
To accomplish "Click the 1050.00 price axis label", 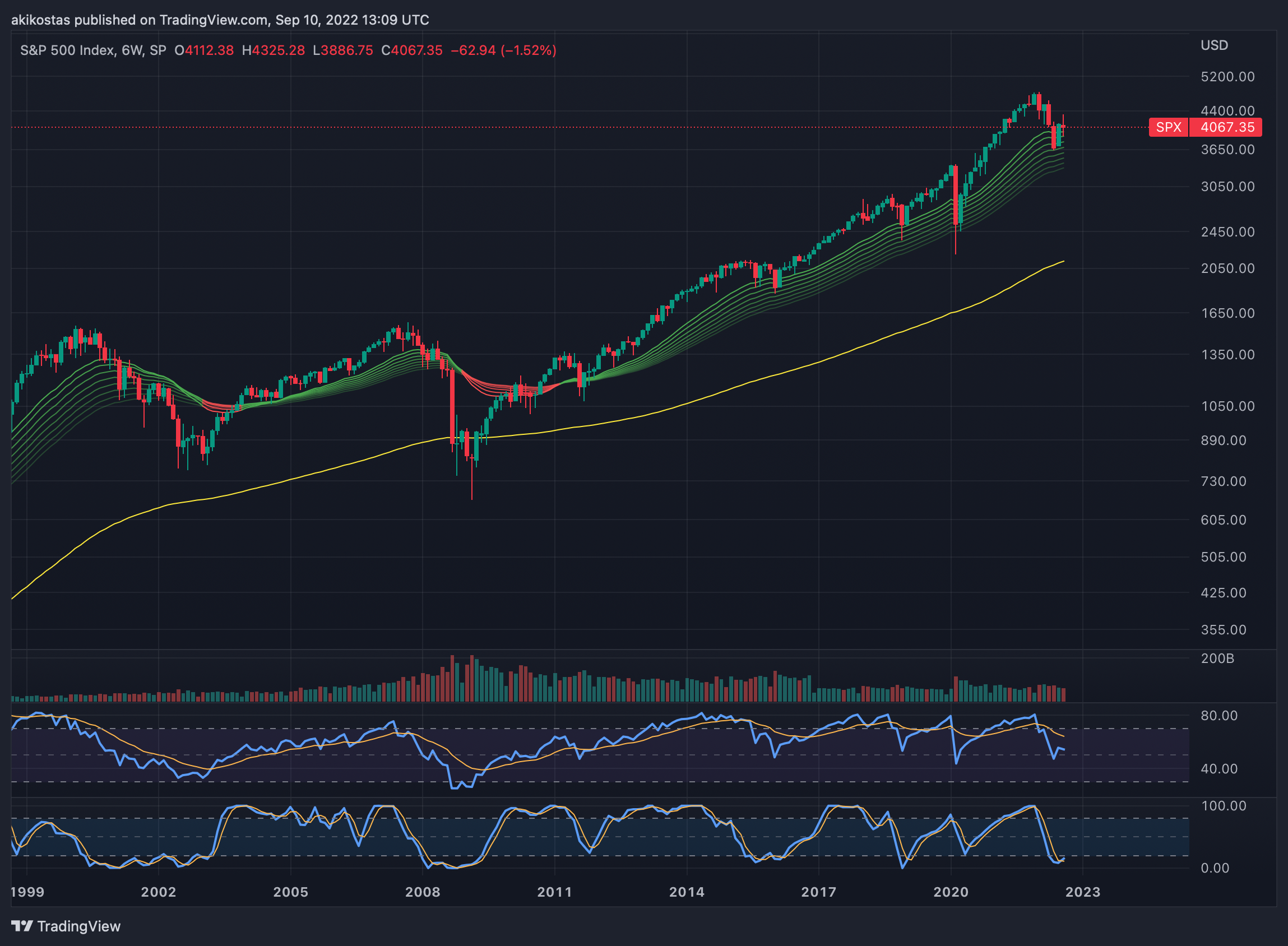I will click(x=1227, y=406).
